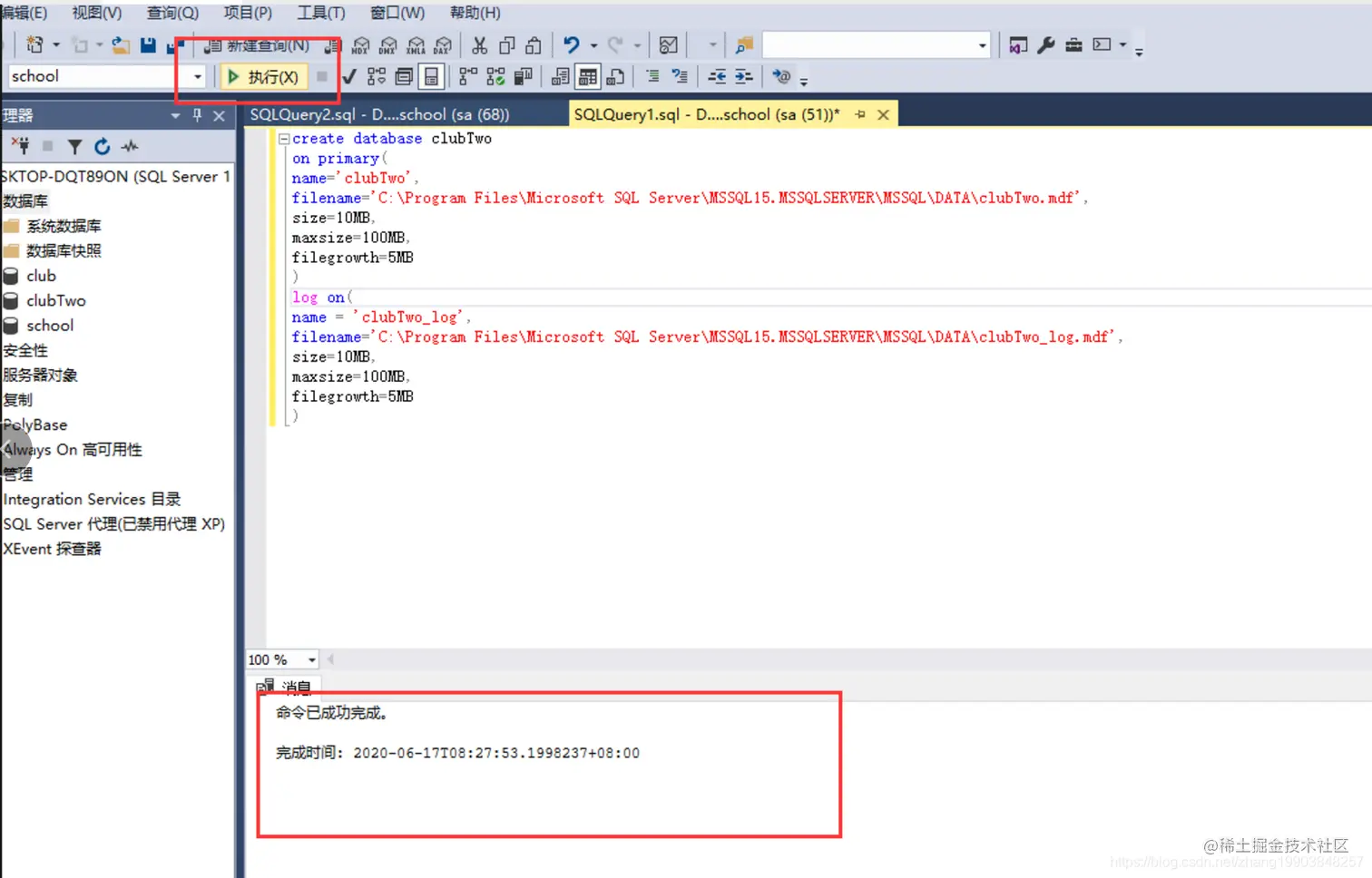Click the Cut scissors icon
Screen dimensions: 1372x878
pos(479,45)
